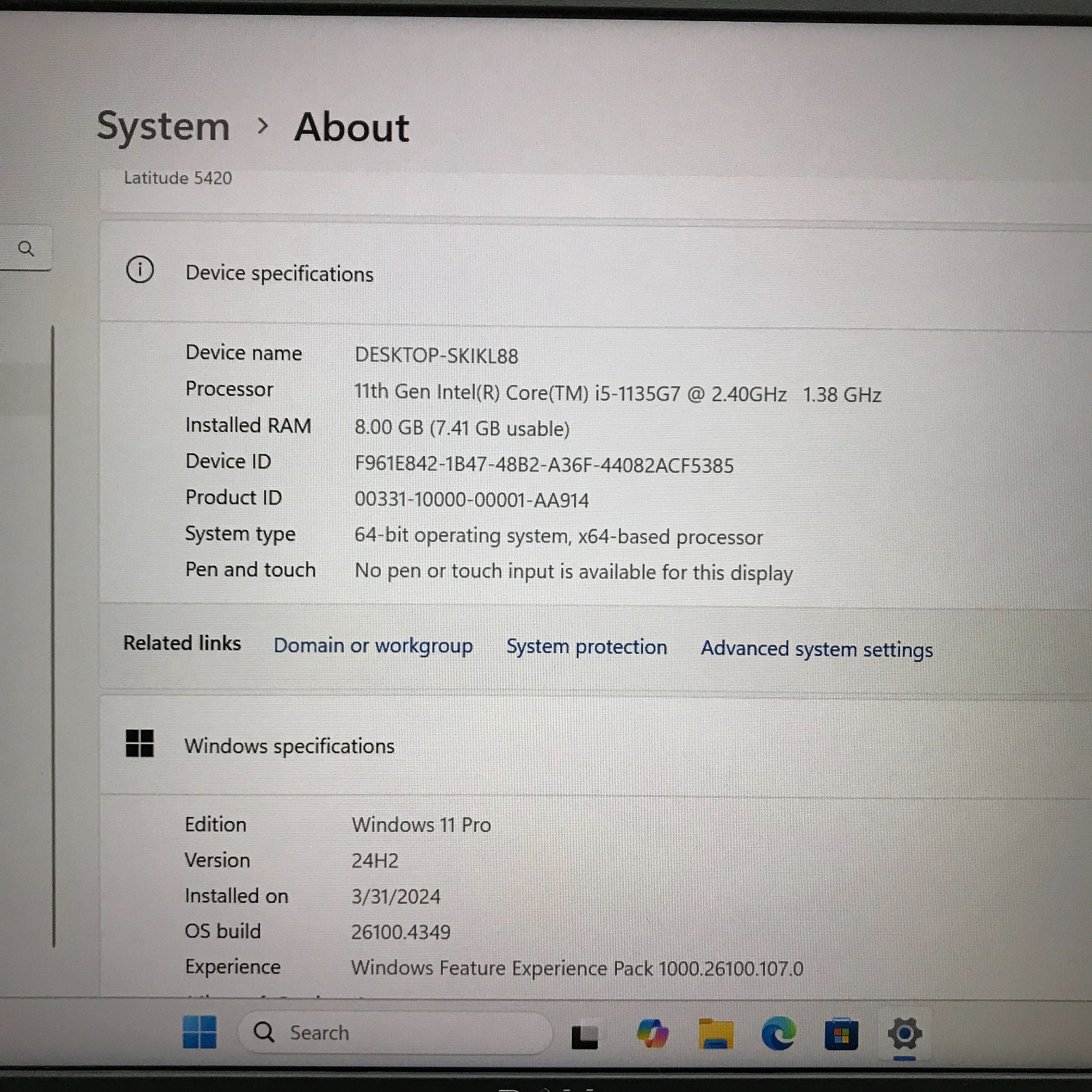Open the System protection link
The width and height of the screenshot is (1092, 1092).
pyautogui.click(x=587, y=647)
